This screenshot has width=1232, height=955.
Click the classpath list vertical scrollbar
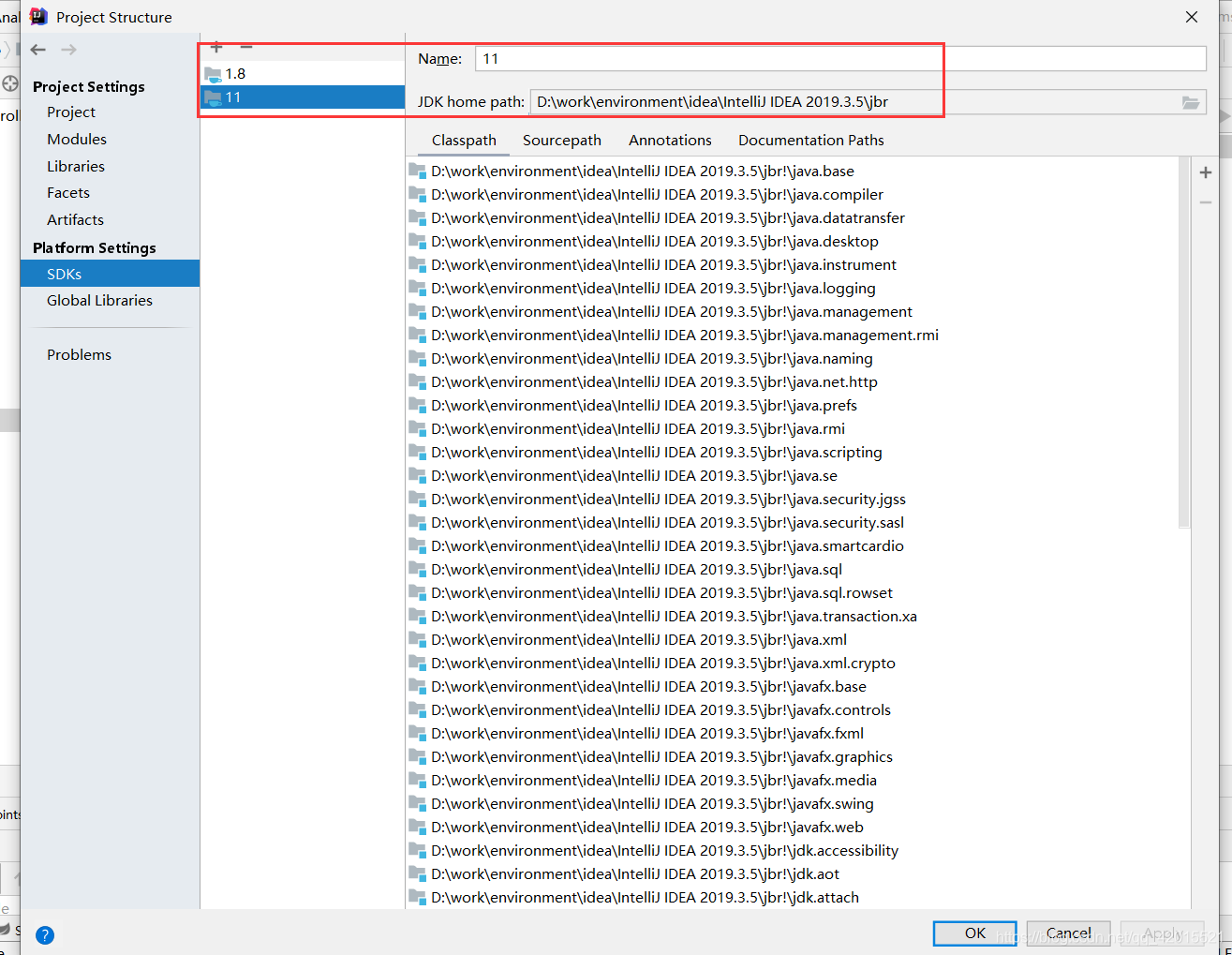1184,343
